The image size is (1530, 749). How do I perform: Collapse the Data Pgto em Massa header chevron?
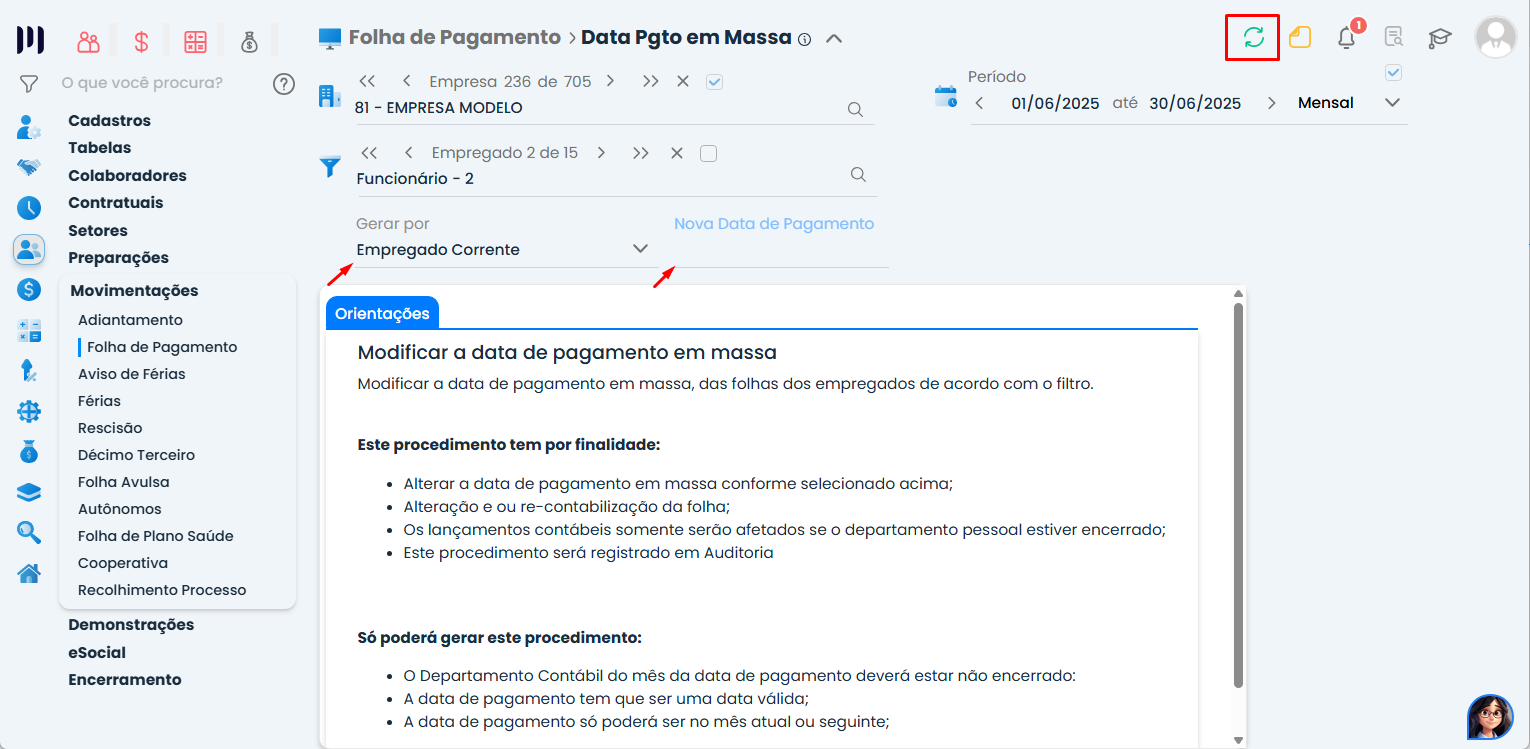[834, 37]
